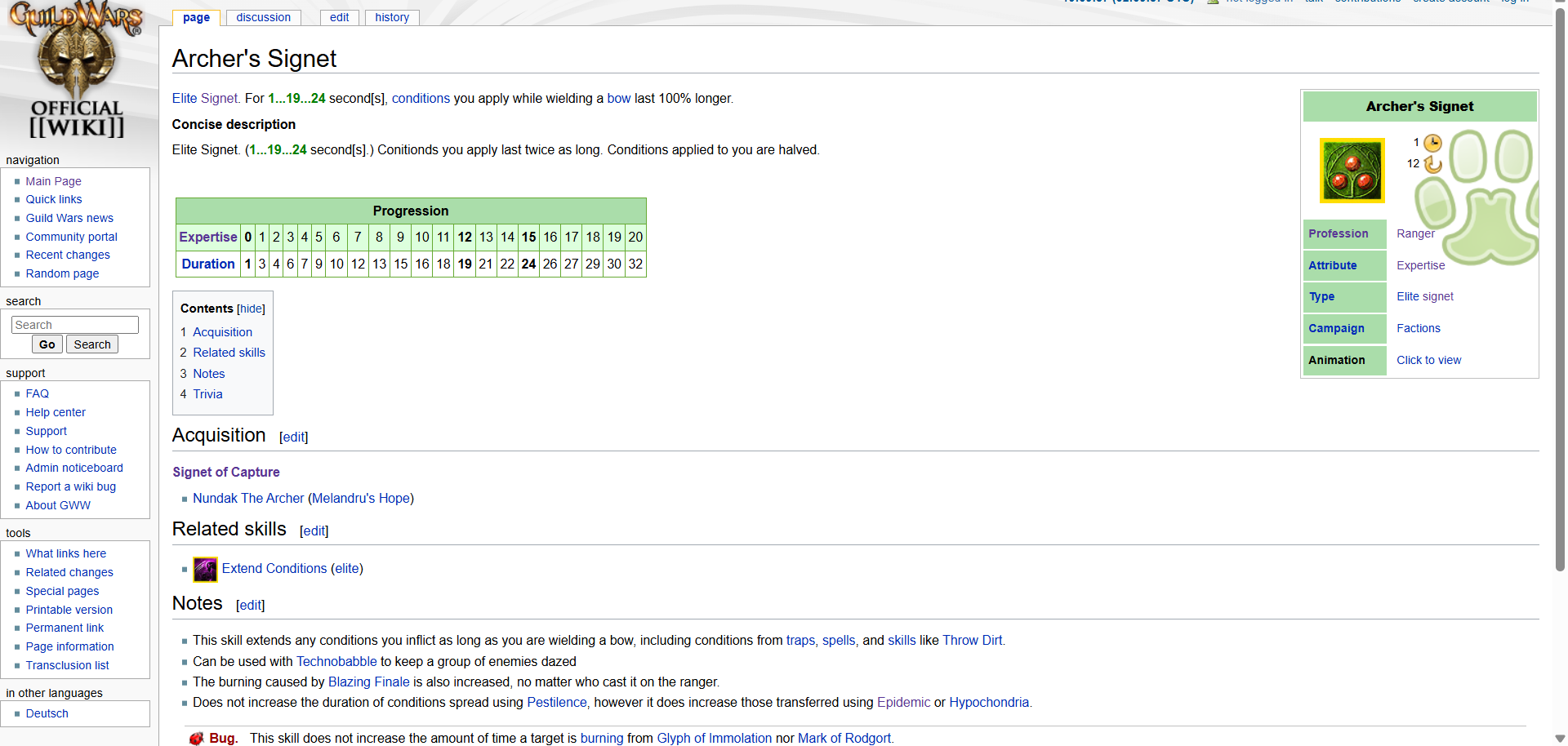Image resolution: width=1568 pixels, height=746 pixels.
Task: Click the Search button
Action: (x=92, y=344)
